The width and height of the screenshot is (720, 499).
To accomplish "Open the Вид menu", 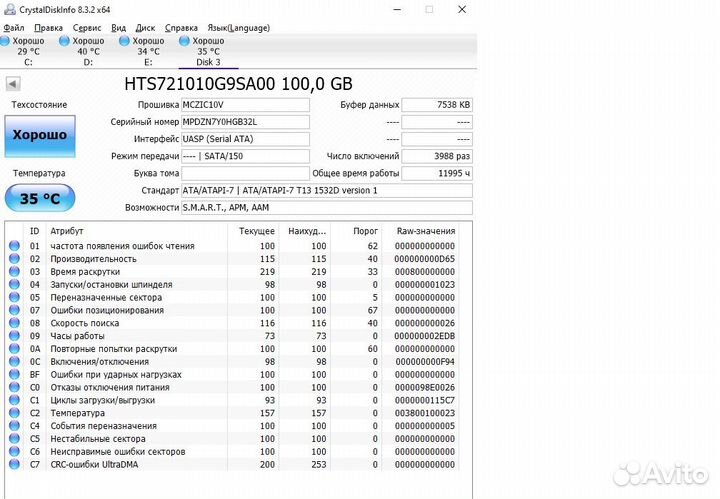I will coord(118,28).
